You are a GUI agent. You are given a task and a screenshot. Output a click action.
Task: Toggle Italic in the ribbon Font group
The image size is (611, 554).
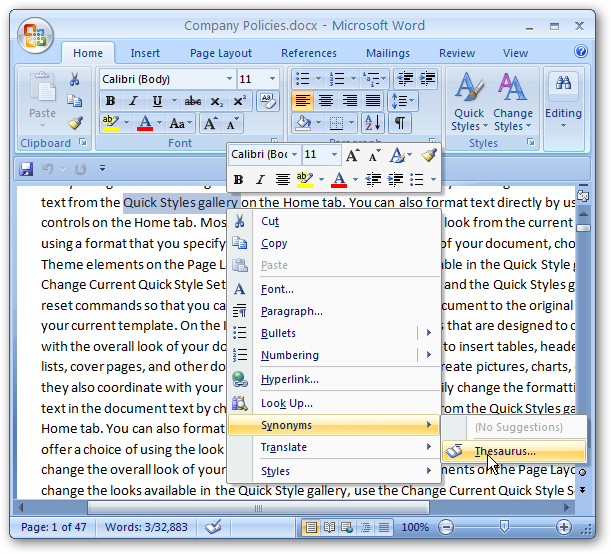[x=134, y=101]
